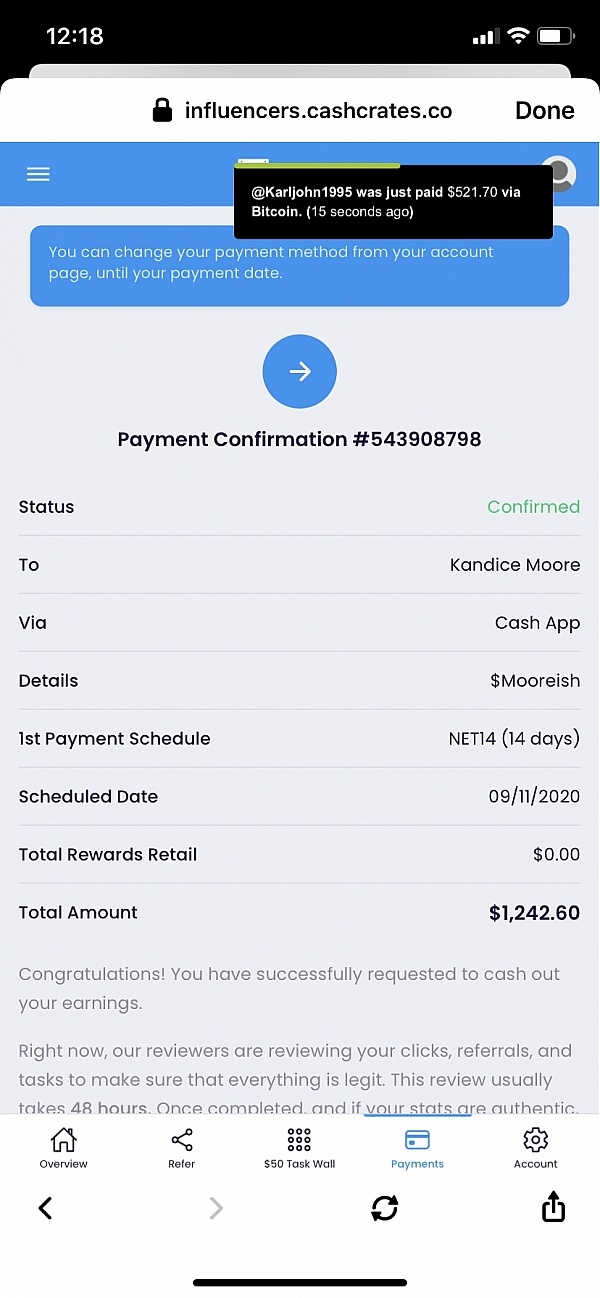
Task: Tap the browser back arrow
Action: tap(45, 1208)
